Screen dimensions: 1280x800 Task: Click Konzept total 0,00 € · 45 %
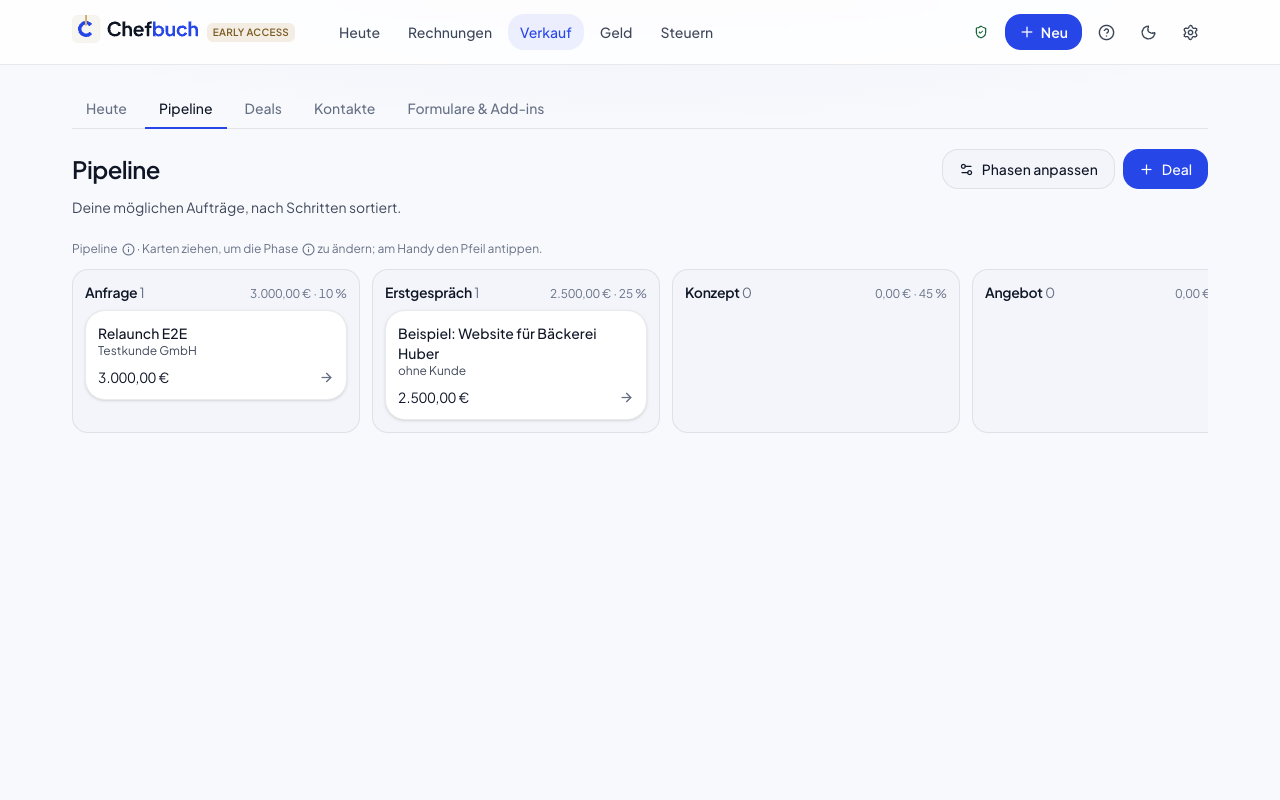coord(911,293)
